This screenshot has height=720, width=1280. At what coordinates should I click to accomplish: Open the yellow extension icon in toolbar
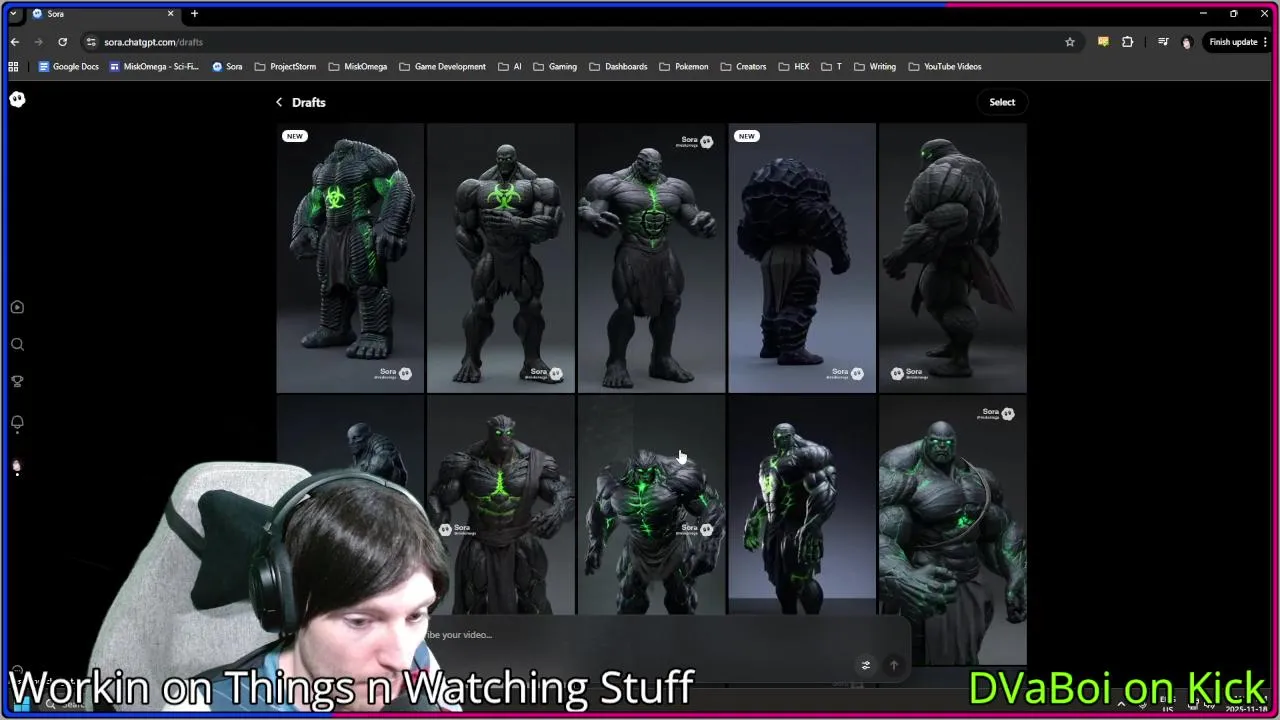[x=1103, y=42]
